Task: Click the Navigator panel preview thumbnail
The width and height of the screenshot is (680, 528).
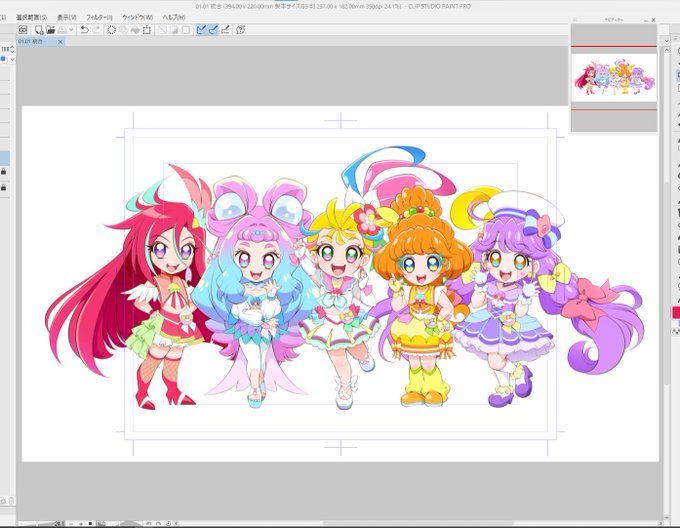Action: (x=614, y=78)
